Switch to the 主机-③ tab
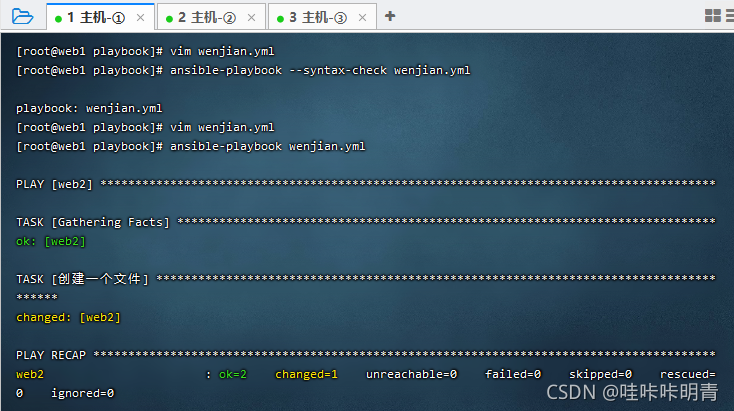 click(322, 17)
